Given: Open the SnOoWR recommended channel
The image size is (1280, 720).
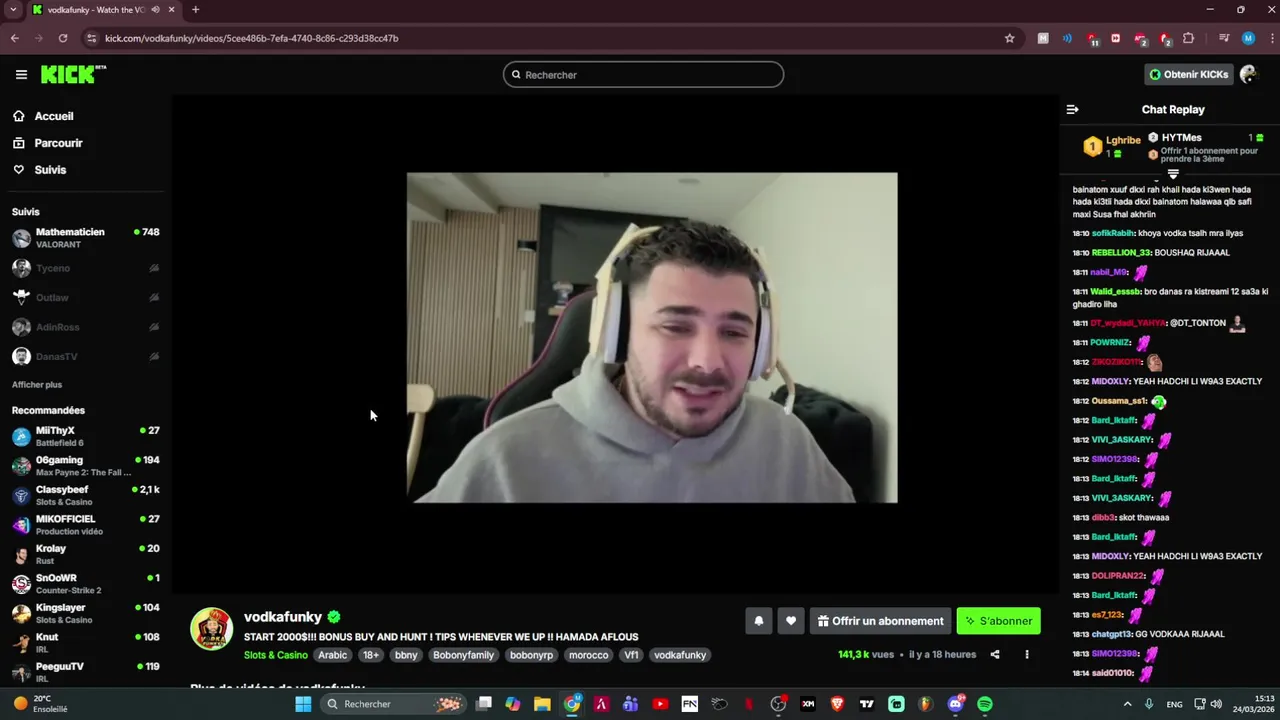Looking at the screenshot, I should tap(86, 584).
